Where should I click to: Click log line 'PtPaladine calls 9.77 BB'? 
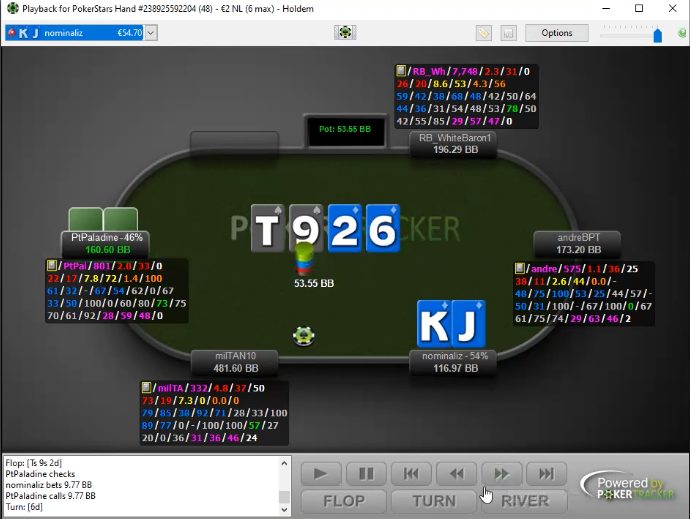tap(50, 496)
